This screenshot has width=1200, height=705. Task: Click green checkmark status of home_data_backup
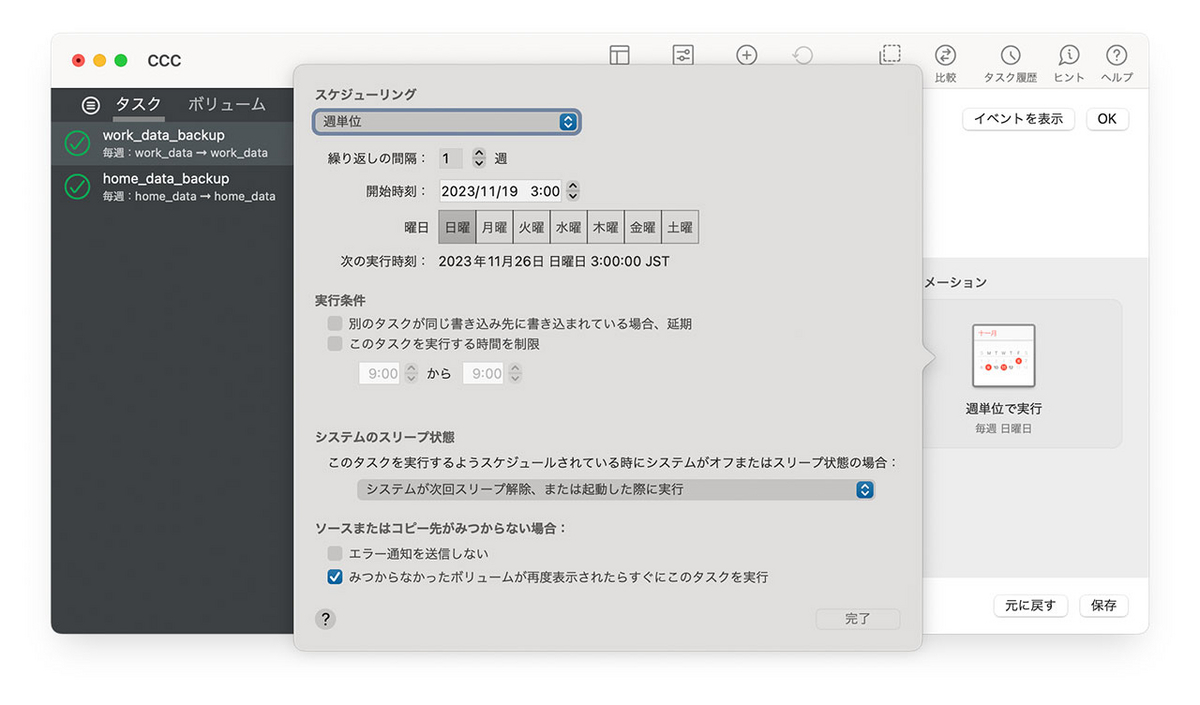[78, 187]
